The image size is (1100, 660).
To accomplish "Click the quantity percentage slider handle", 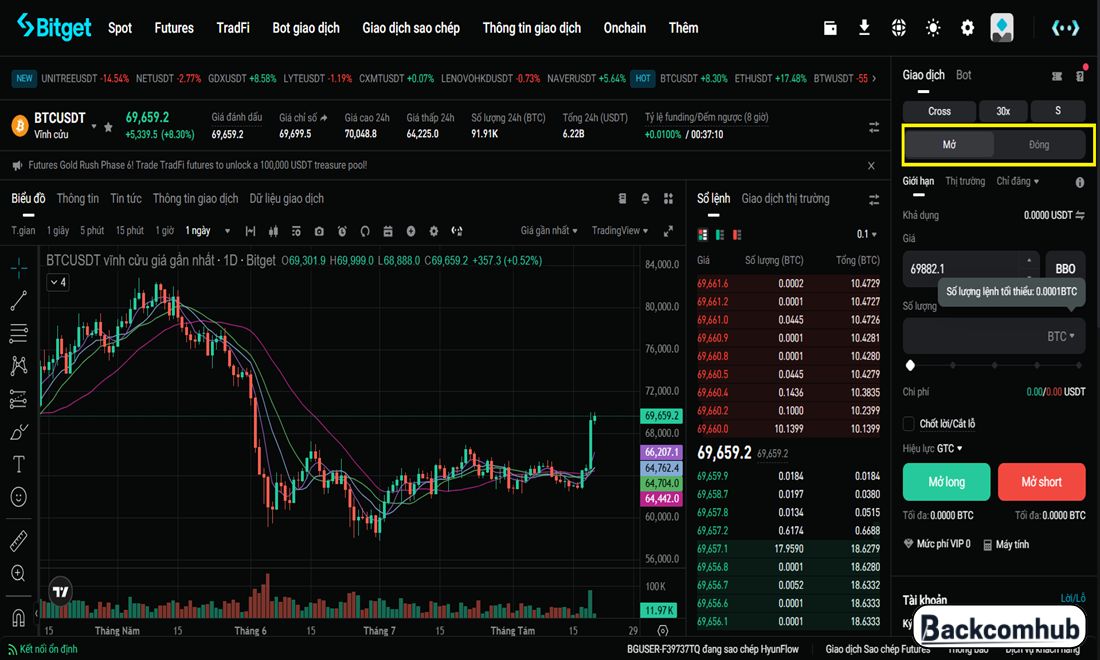I will (910, 365).
